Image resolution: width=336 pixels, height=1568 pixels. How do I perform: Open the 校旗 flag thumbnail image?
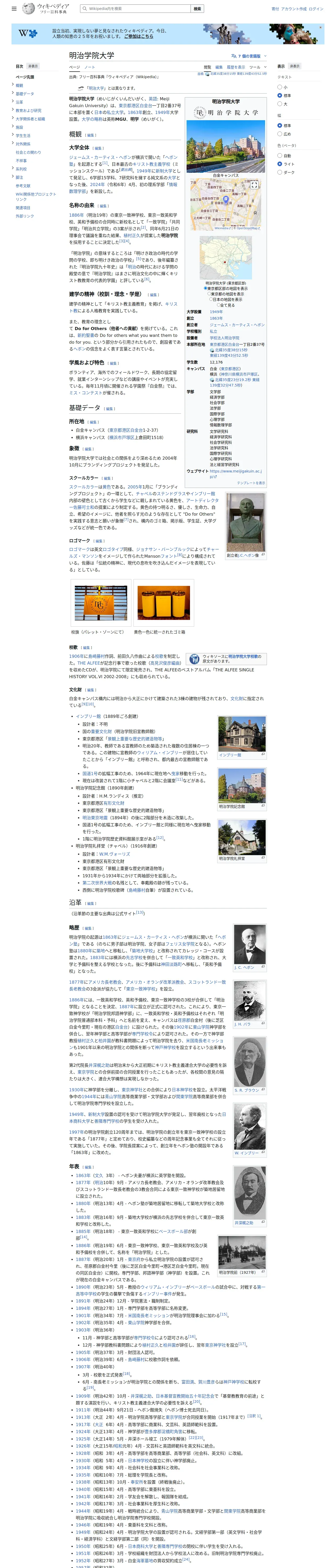(101, 603)
